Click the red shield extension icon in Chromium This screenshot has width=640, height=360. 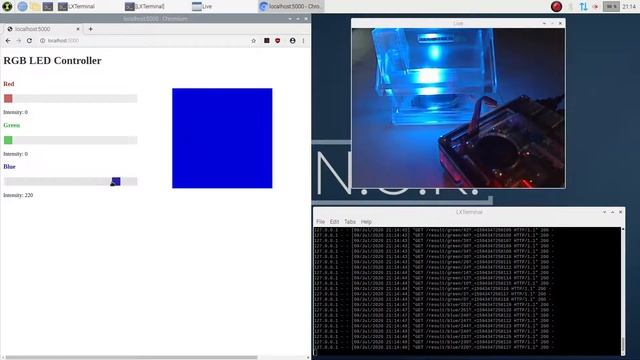(x=278, y=40)
